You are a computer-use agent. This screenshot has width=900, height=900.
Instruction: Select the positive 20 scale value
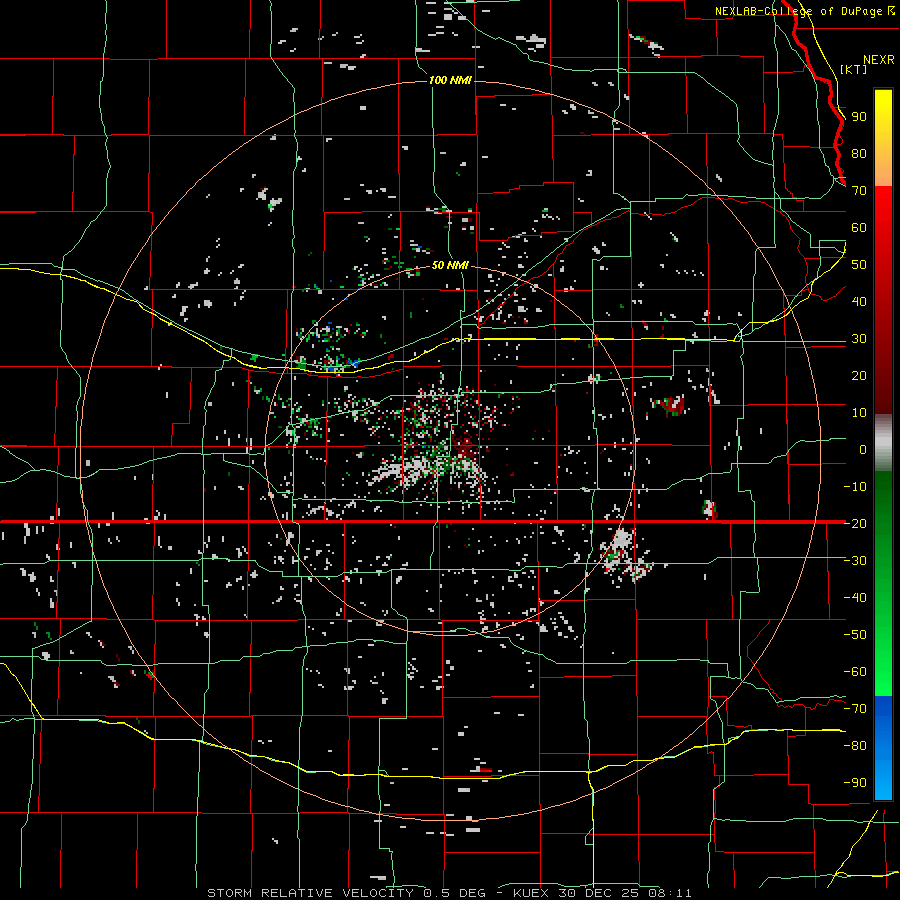pos(859,375)
